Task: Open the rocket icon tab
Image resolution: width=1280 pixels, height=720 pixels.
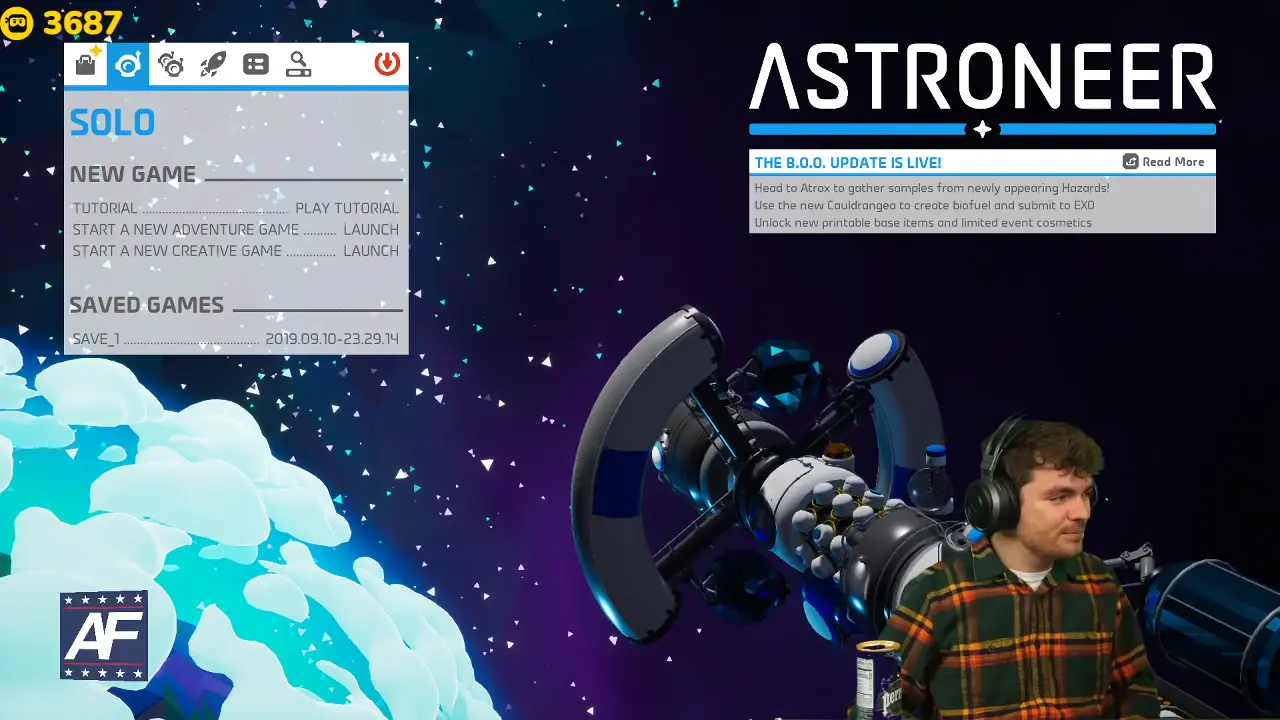Action: pos(213,64)
